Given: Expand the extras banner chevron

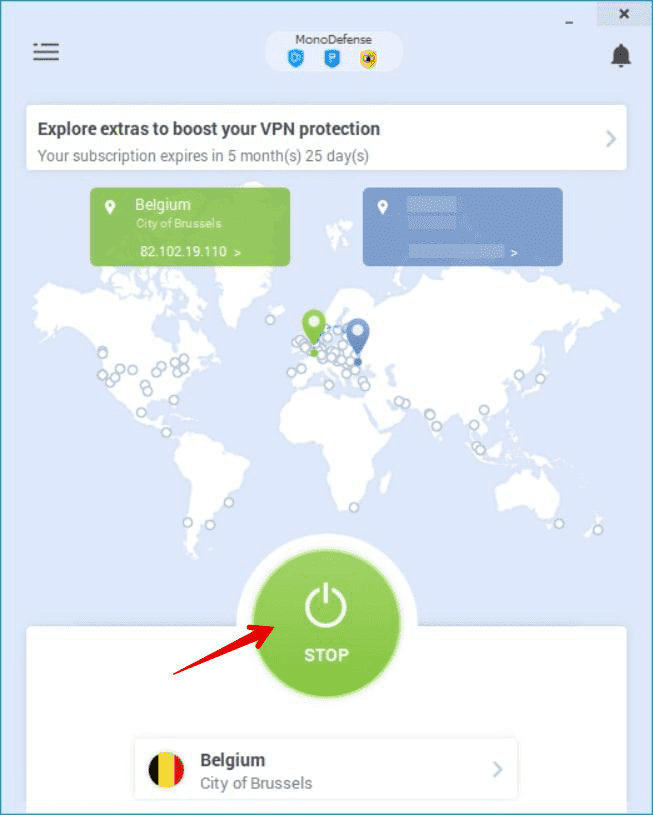Looking at the screenshot, I should (611, 139).
